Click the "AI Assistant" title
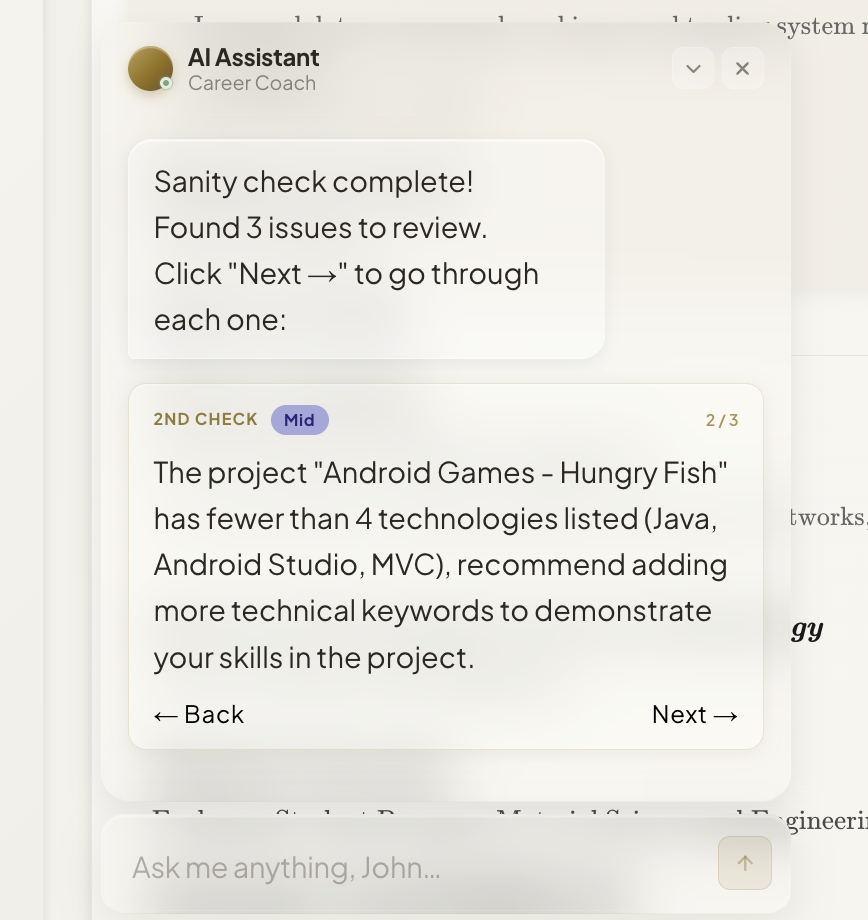868x920 pixels. pos(254,58)
